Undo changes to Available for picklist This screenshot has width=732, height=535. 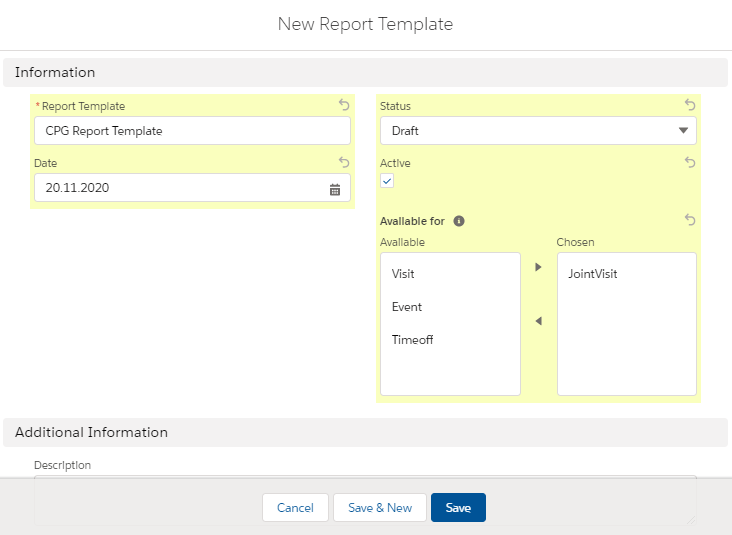690,219
